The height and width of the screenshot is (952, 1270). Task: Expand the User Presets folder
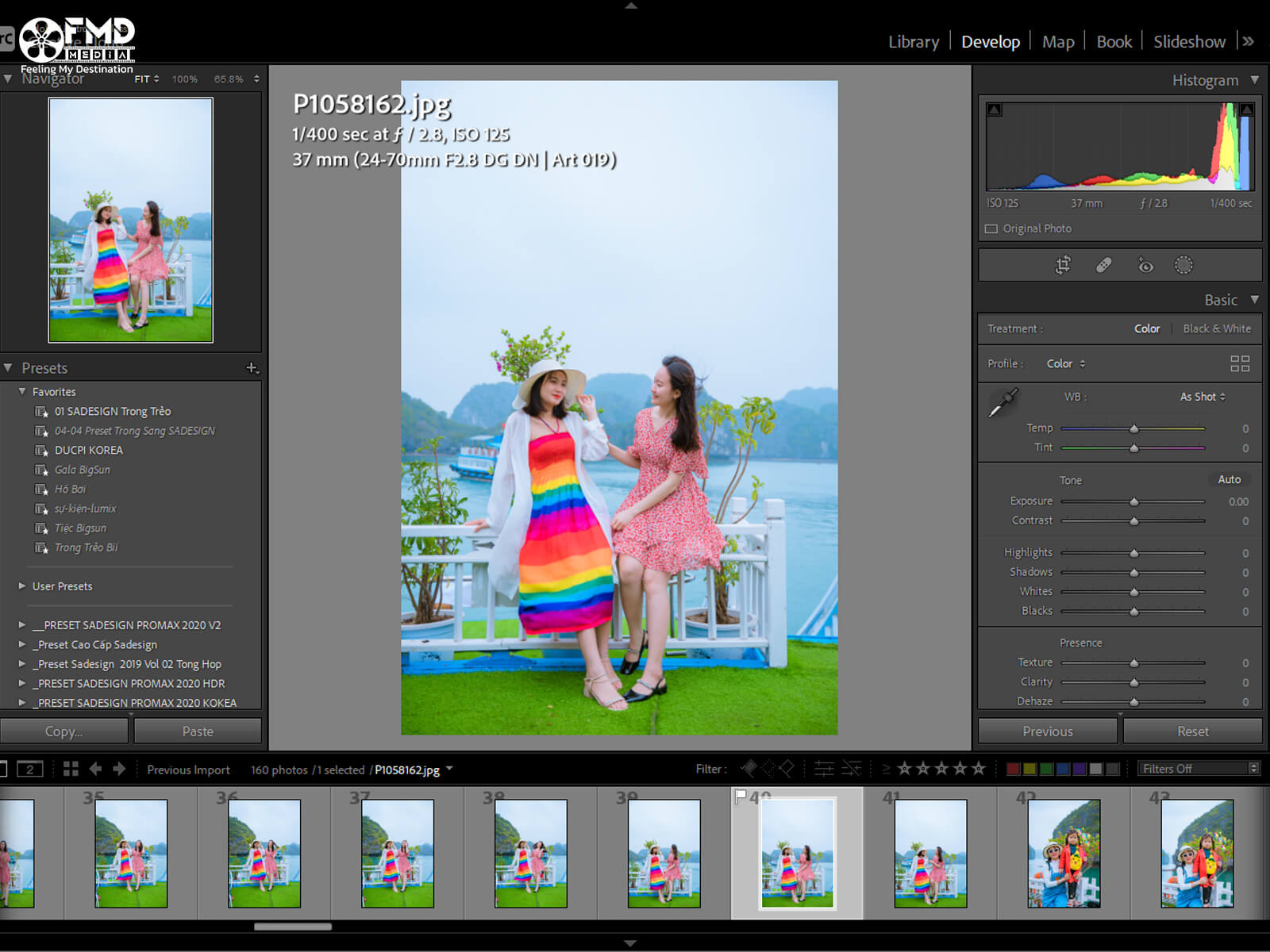[22, 586]
